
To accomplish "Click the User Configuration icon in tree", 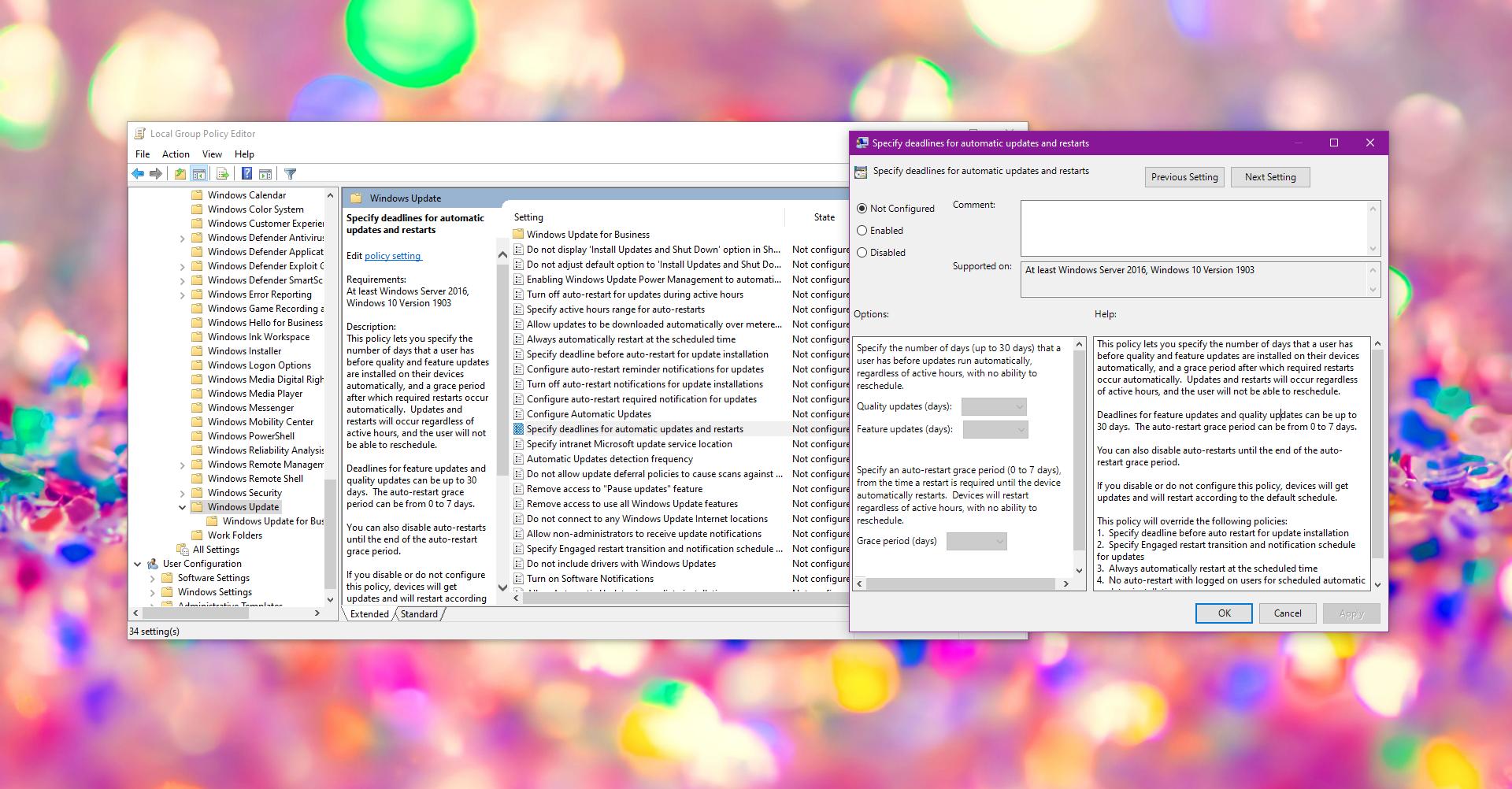I will pyautogui.click(x=153, y=564).
